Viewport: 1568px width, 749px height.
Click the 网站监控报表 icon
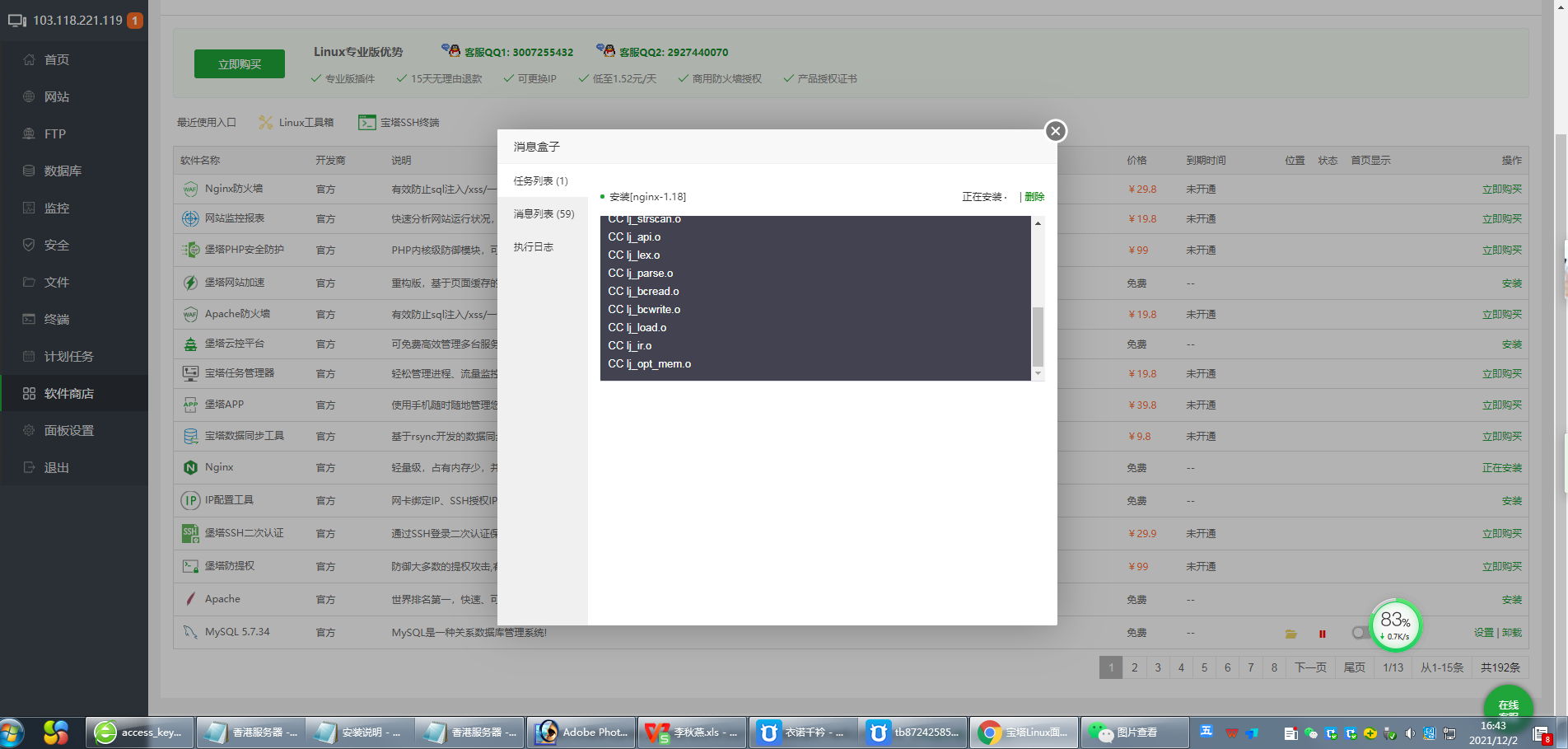pos(190,218)
